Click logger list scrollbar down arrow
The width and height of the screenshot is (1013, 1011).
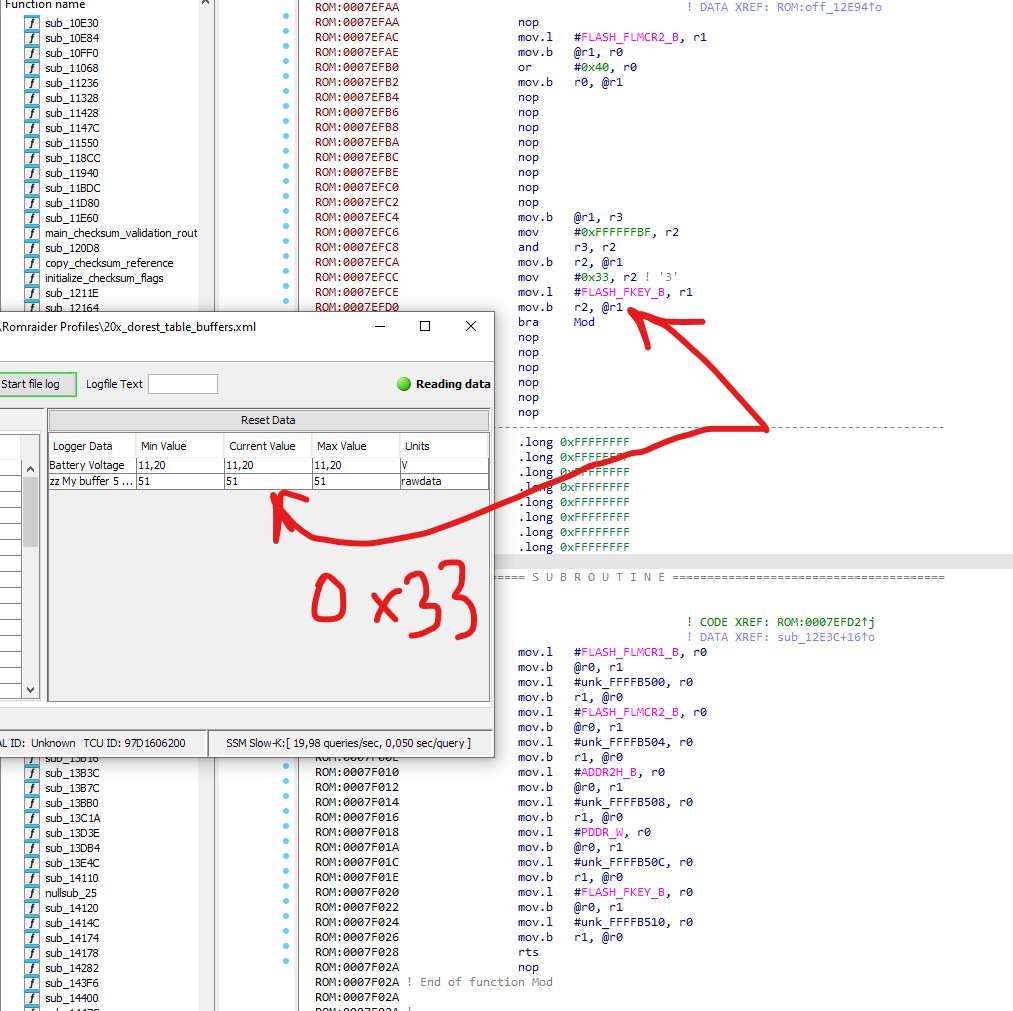point(30,690)
